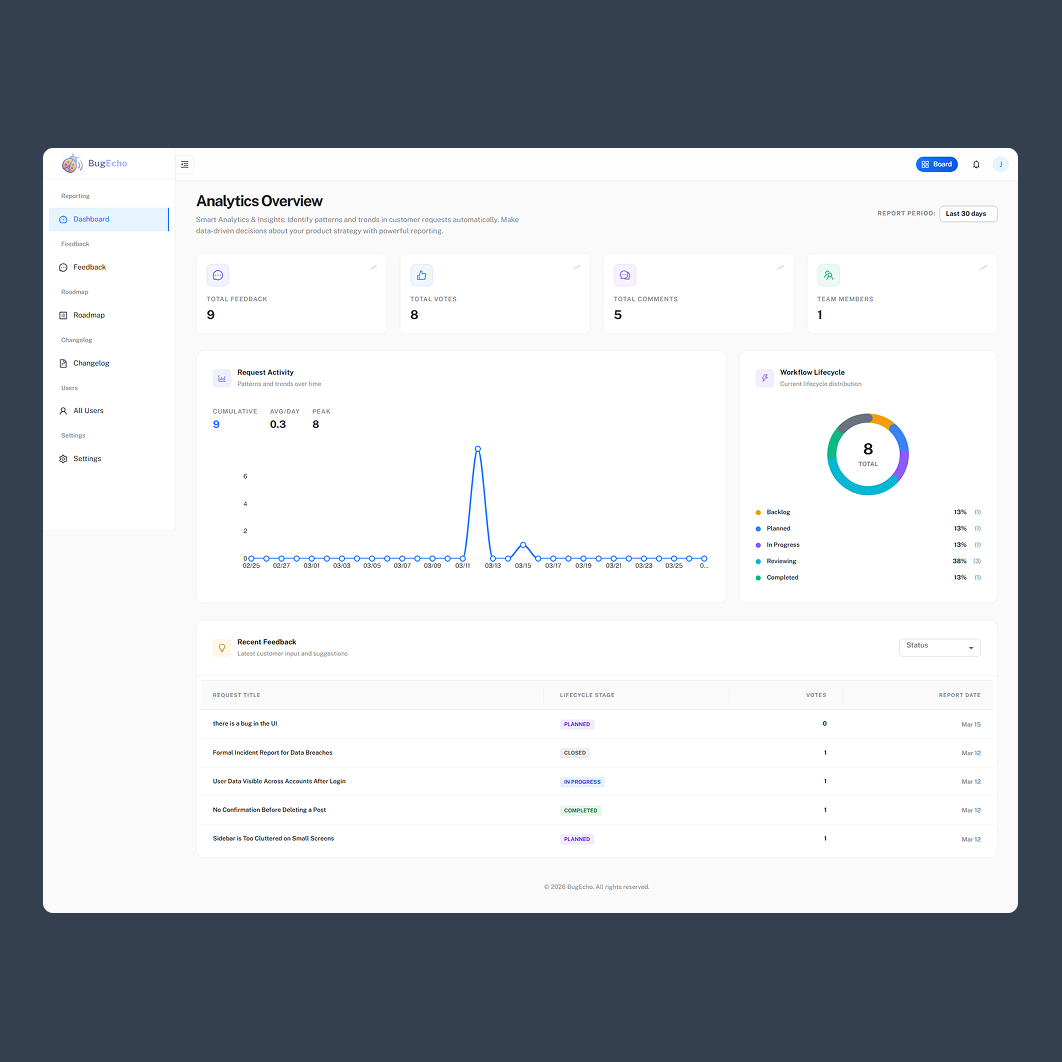The height and width of the screenshot is (1062, 1062).
Task: Click the Feedback speech-bubble icon in sidebar
Action: (x=63, y=267)
